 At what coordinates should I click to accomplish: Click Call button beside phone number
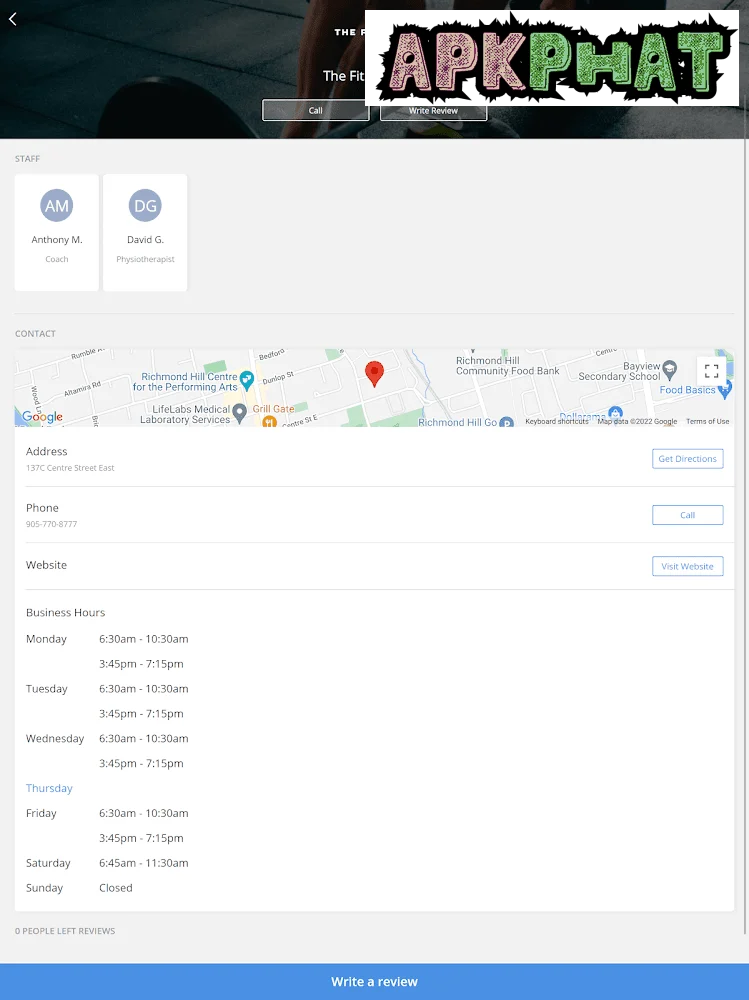tap(688, 515)
